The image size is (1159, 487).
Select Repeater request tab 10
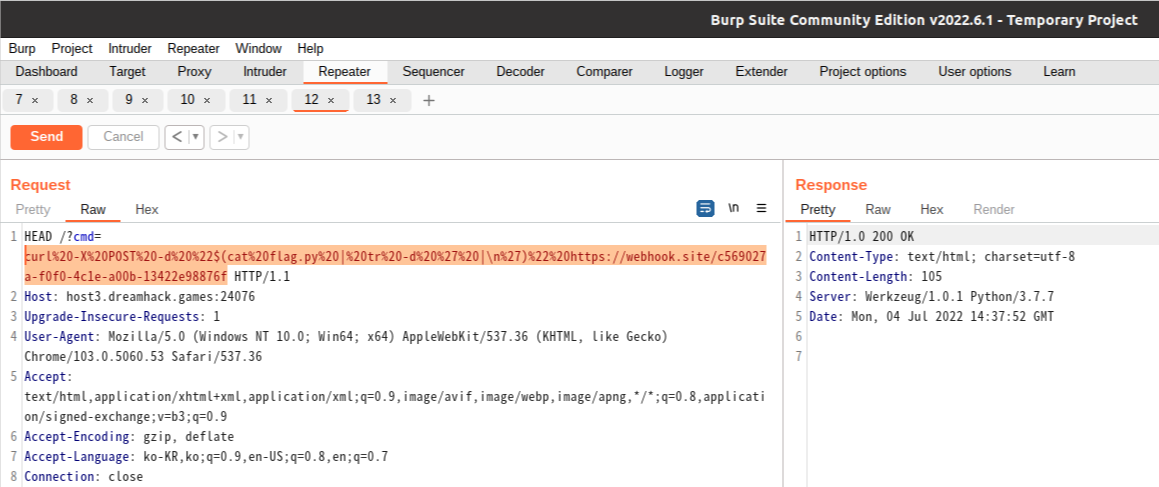coord(188,100)
